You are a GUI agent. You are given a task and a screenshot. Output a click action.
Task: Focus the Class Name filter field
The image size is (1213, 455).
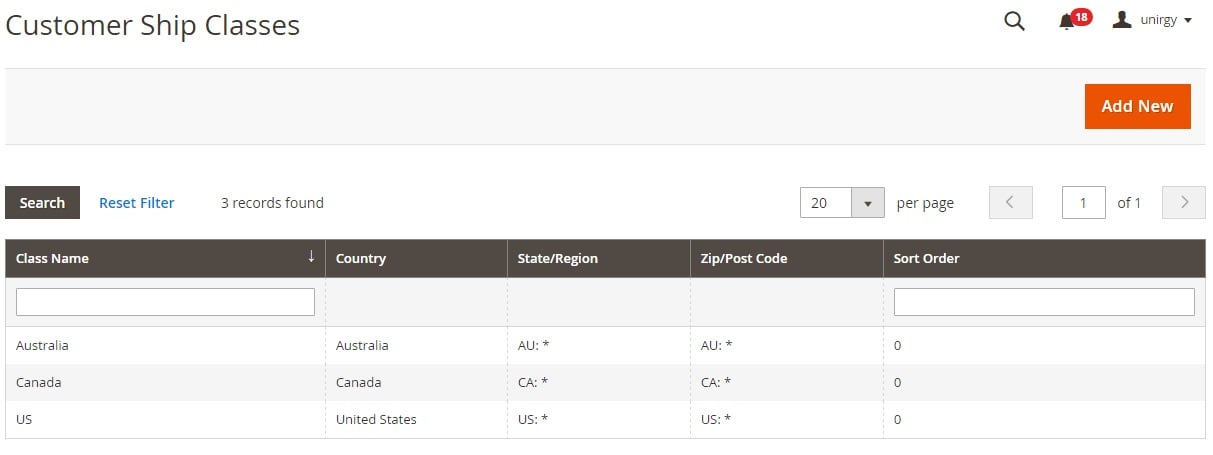coord(165,302)
